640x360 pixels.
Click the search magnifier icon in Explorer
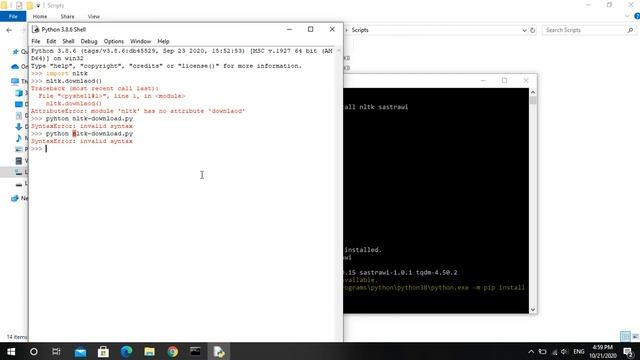click(630, 30)
